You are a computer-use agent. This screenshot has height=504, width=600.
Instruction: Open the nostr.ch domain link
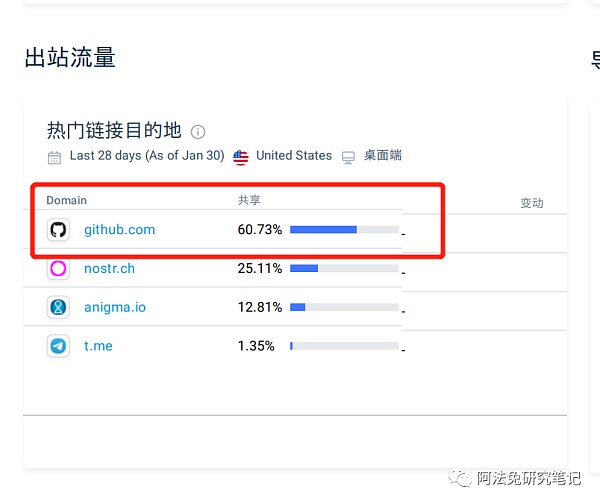(109, 269)
